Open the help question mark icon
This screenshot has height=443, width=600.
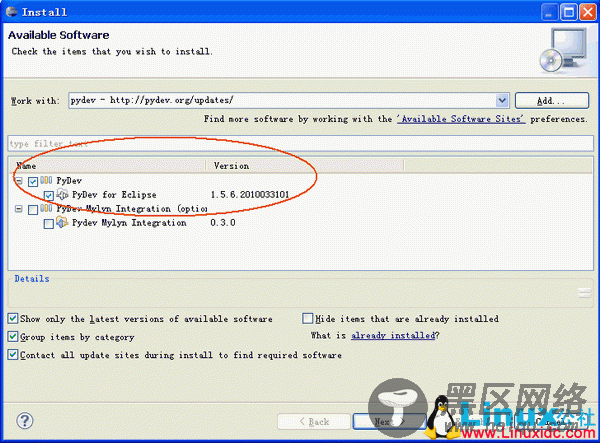point(25,421)
